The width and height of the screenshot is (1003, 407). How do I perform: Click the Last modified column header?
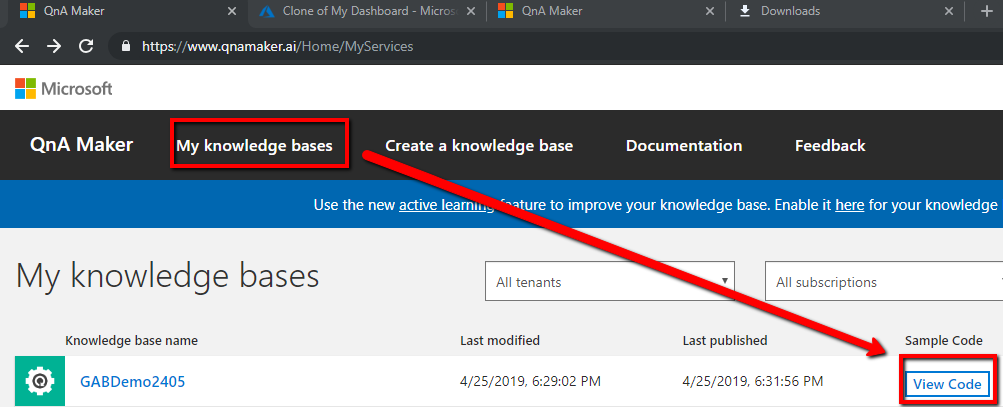pos(500,340)
